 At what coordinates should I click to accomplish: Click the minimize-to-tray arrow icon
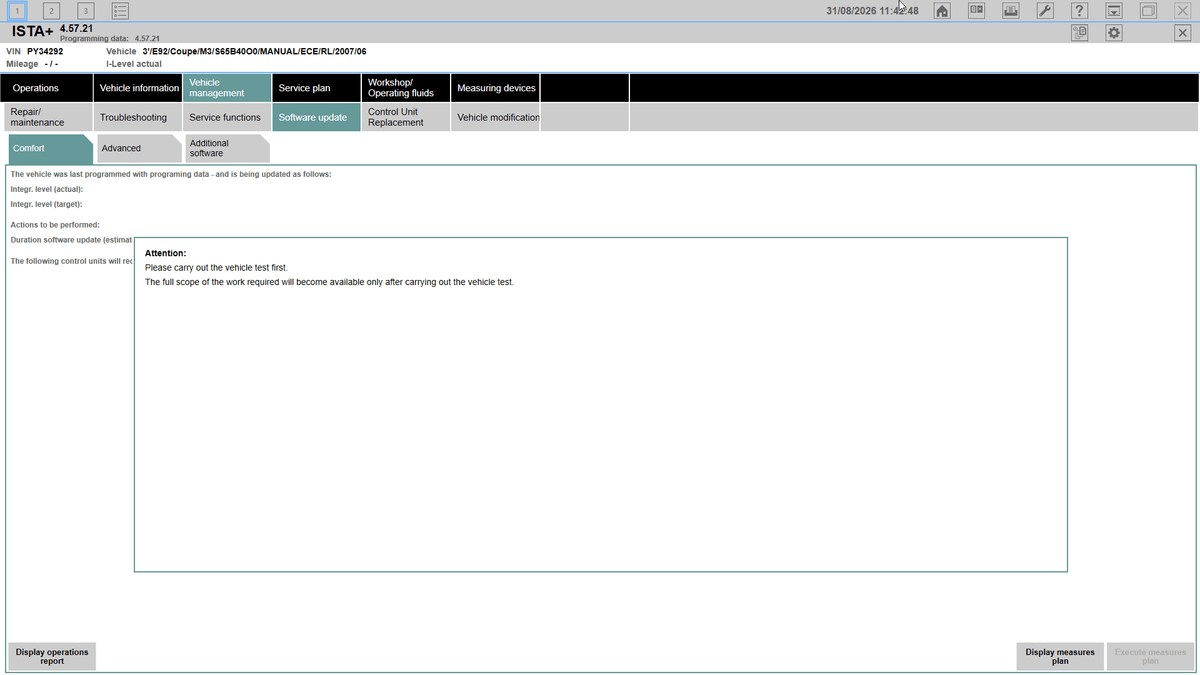pos(1114,11)
